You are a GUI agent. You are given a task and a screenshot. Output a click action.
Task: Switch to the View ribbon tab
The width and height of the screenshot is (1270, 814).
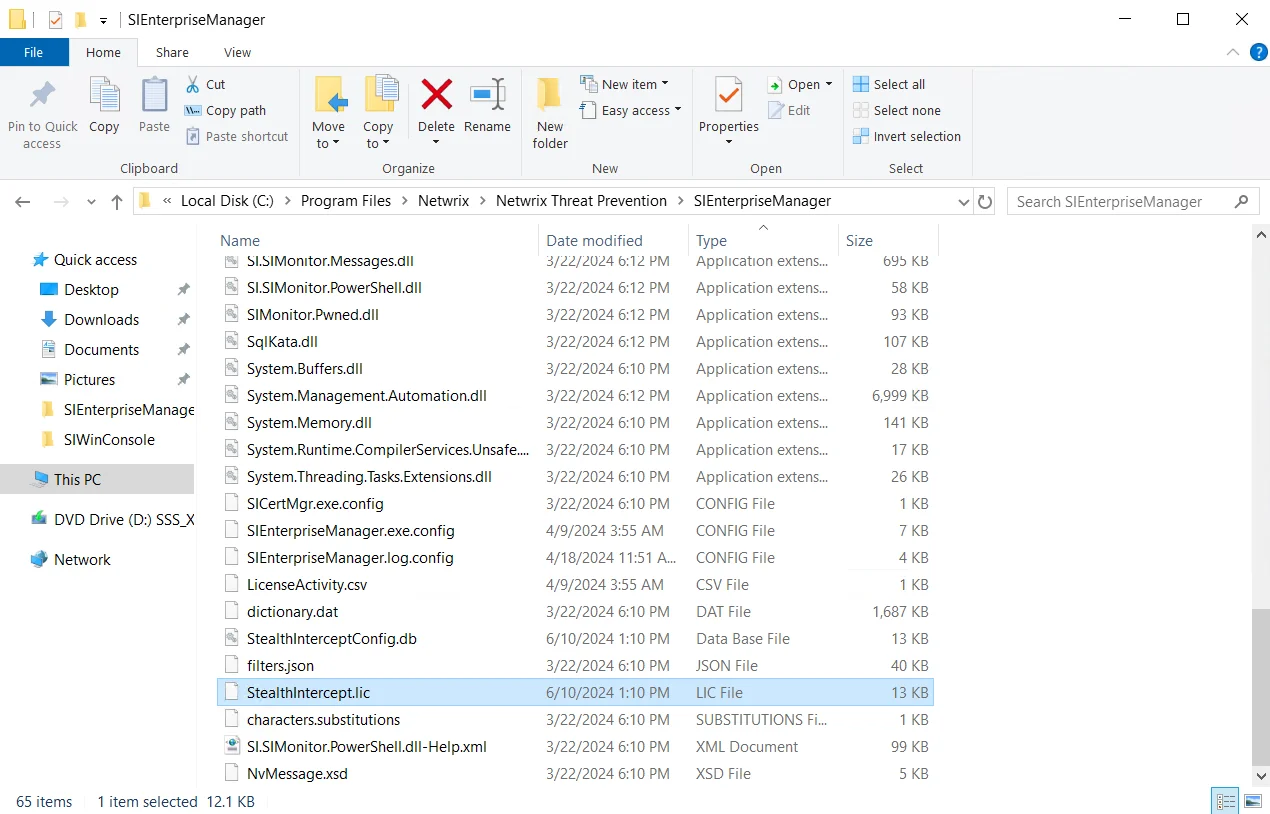click(x=238, y=52)
